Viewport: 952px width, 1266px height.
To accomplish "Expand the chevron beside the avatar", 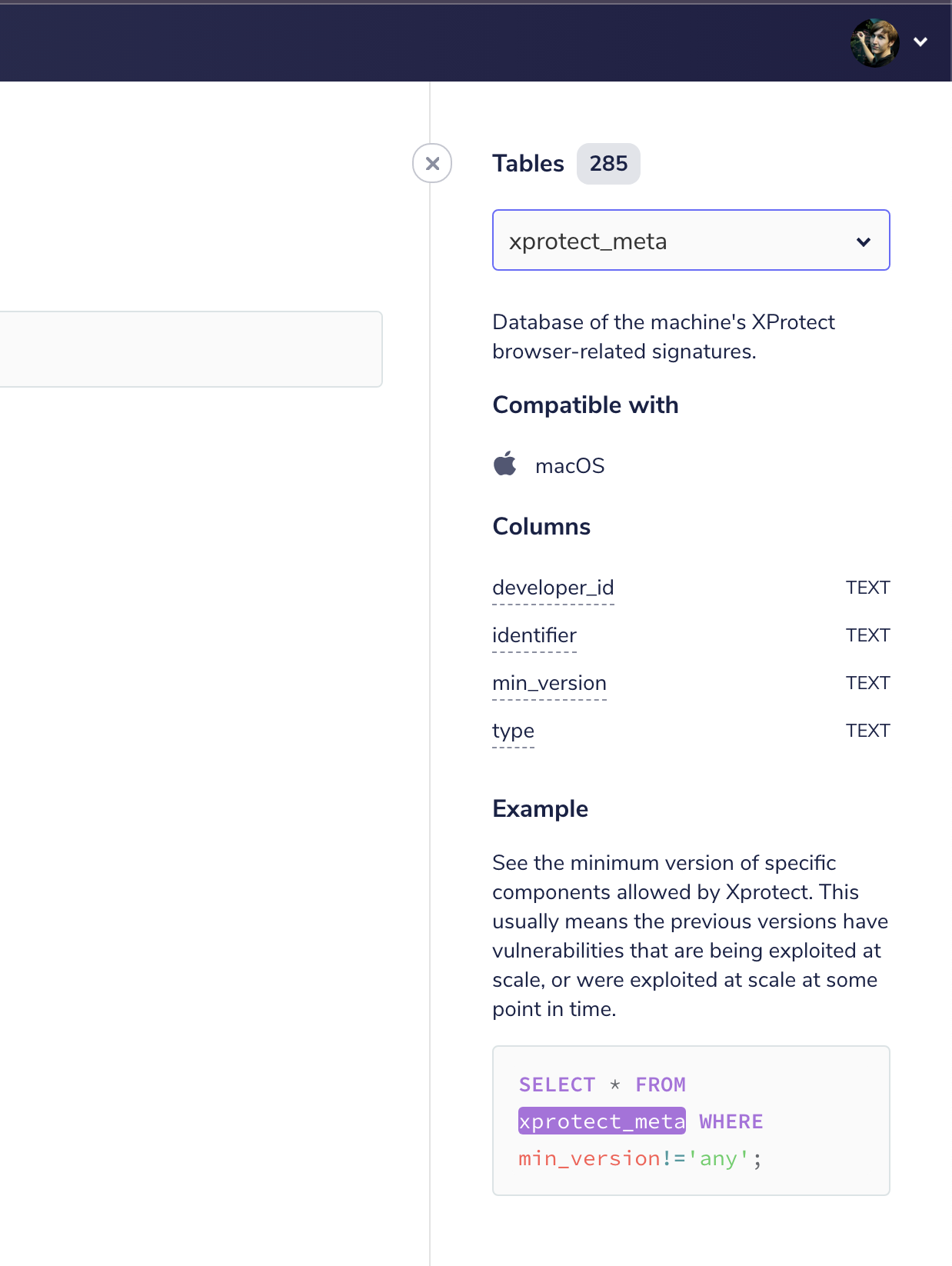I will coord(920,42).
